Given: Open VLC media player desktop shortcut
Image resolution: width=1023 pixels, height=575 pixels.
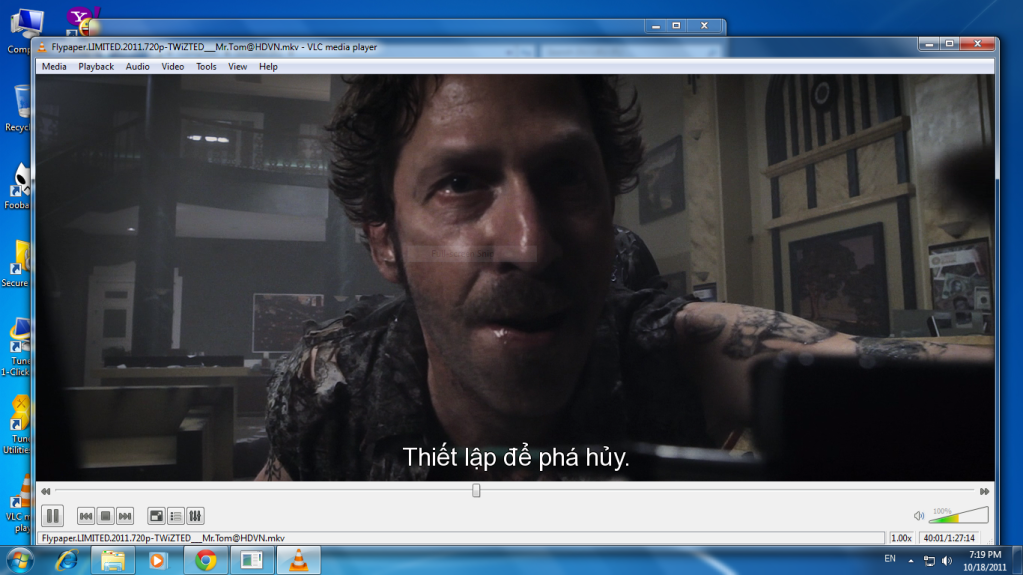Looking at the screenshot, I should [18, 504].
